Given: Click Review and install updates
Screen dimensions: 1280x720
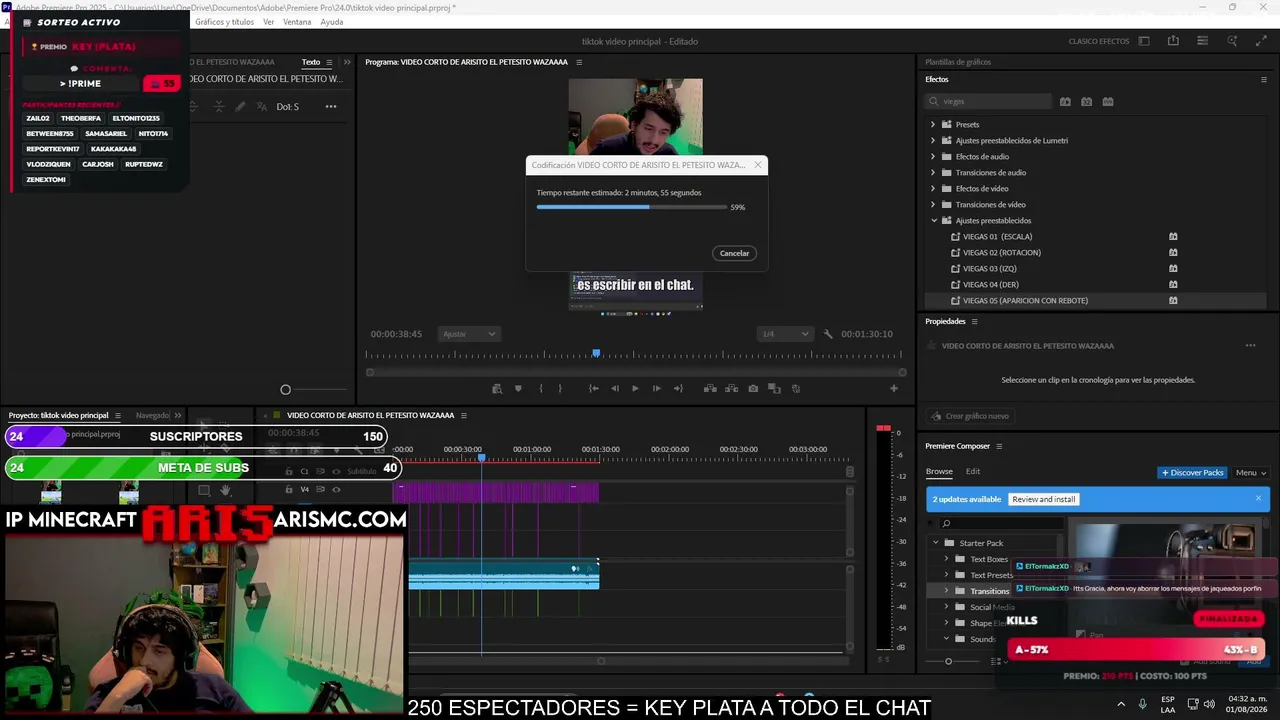Looking at the screenshot, I should pos(1044,499).
